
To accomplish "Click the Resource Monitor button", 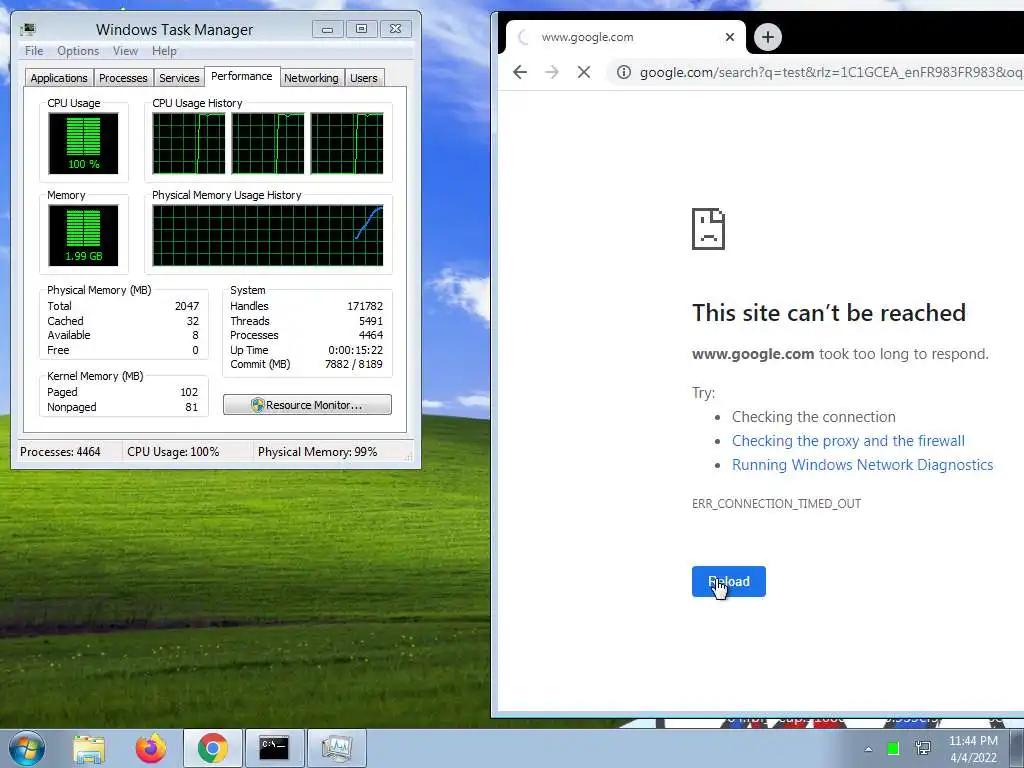I will point(307,405).
